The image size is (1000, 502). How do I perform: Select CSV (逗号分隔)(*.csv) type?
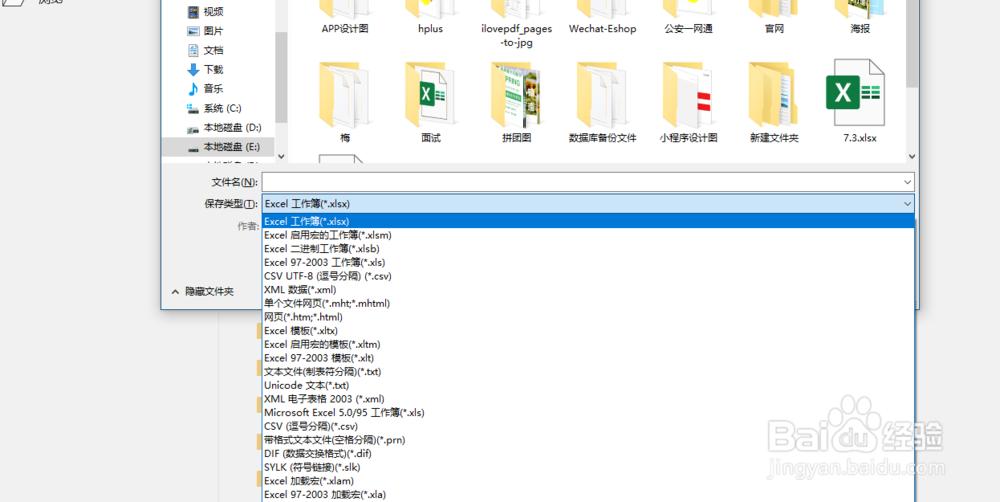pos(588,426)
